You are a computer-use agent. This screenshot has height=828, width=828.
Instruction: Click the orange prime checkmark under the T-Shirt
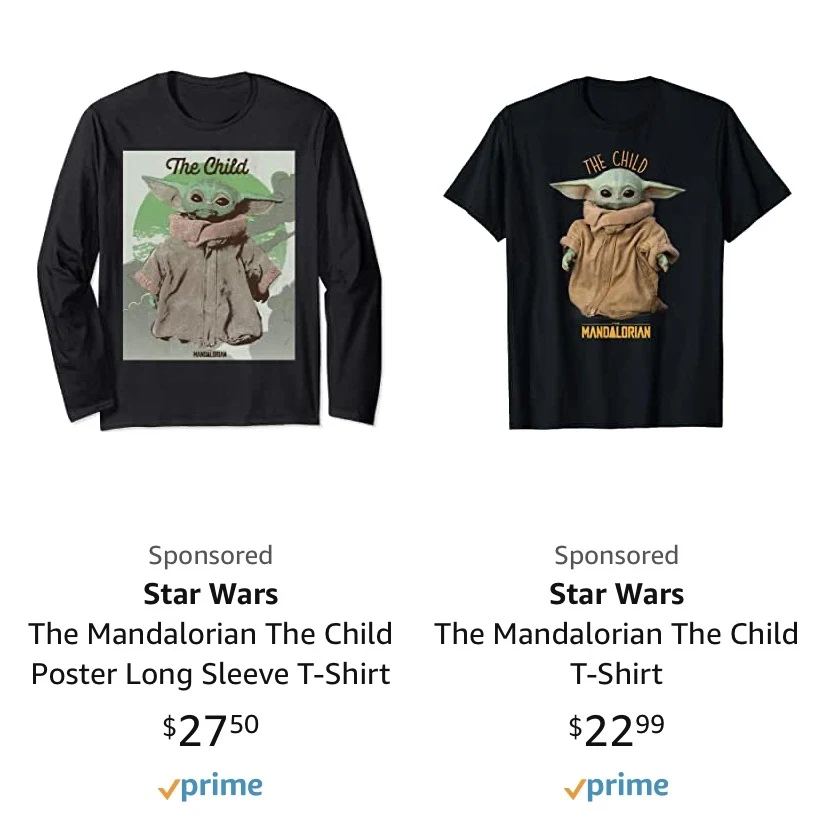click(575, 789)
